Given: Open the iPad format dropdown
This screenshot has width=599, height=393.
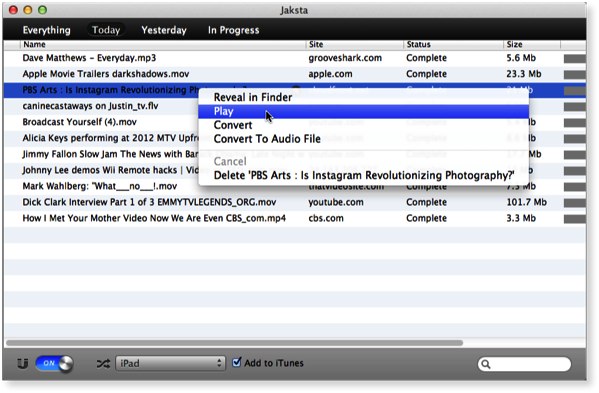Looking at the screenshot, I should (170, 363).
